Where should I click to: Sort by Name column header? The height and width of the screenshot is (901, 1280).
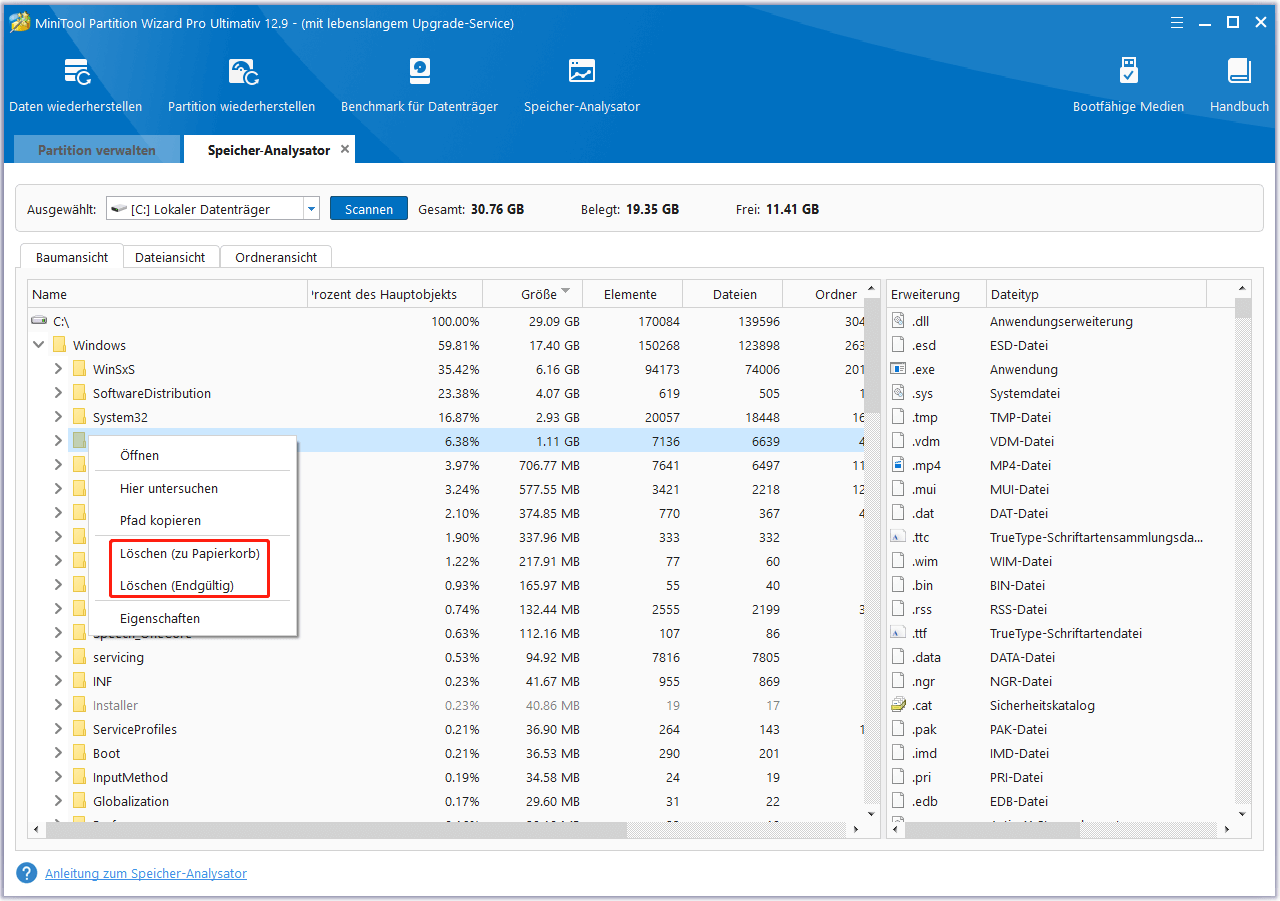pyautogui.click(x=167, y=294)
